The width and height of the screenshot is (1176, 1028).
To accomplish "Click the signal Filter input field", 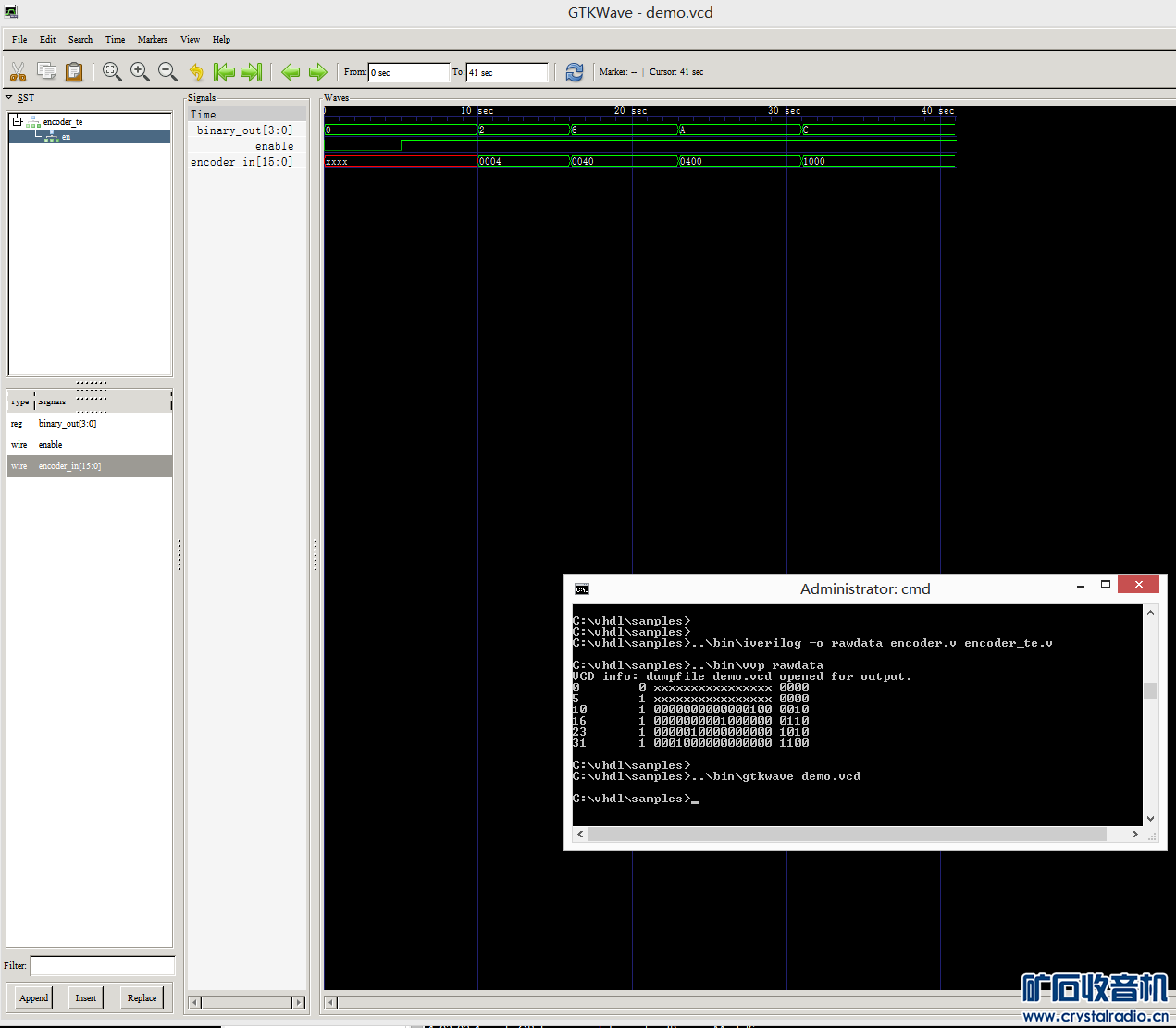I will [x=103, y=966].
